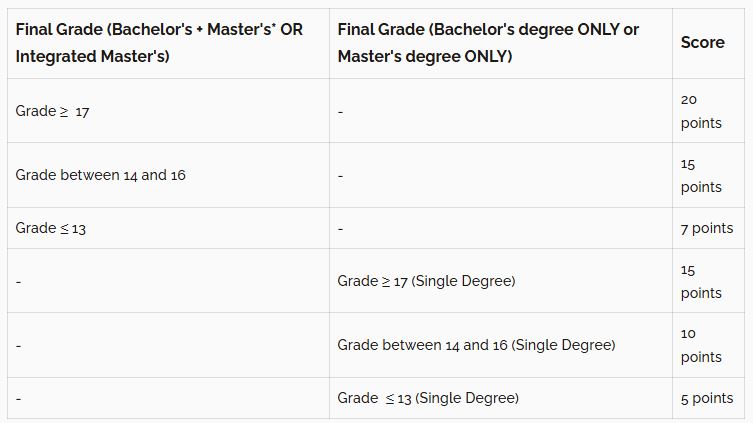The image size is (753, 423).
Task: Click the "10 points" score cell
Action: [x=701, y=345]
